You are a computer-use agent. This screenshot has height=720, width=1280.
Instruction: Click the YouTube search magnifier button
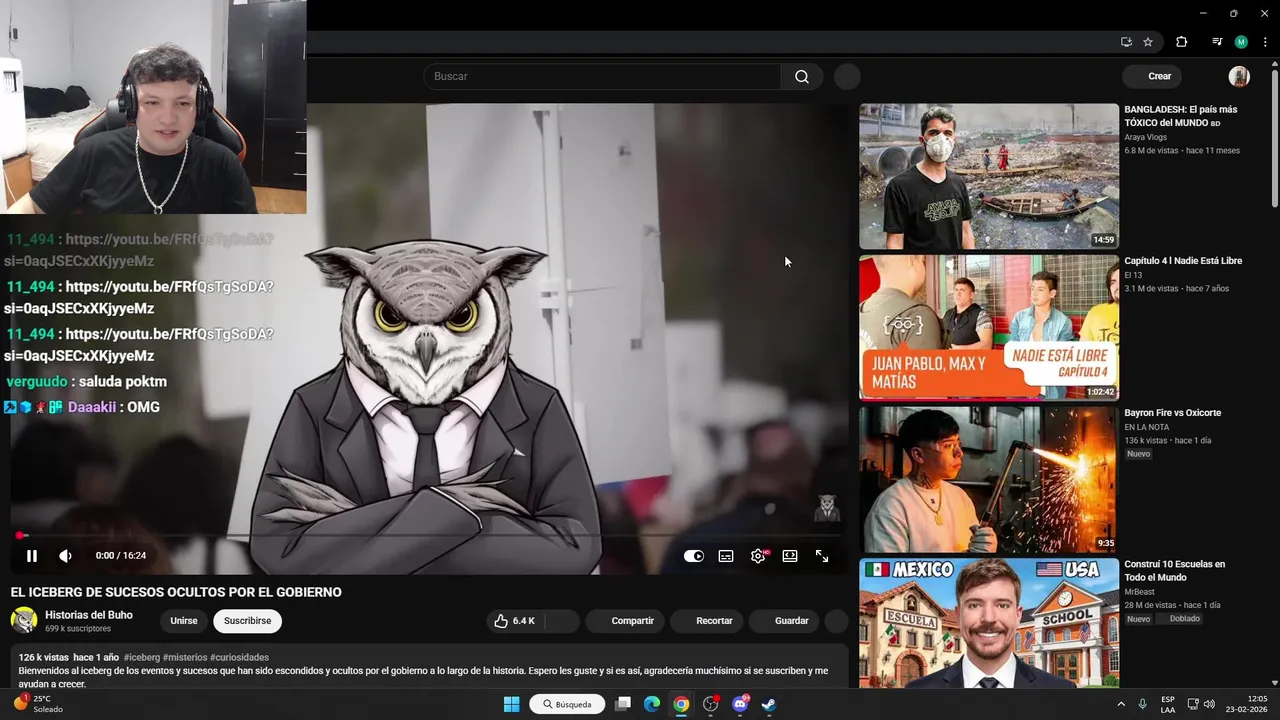pyautogui.click(x=802, y=77)
